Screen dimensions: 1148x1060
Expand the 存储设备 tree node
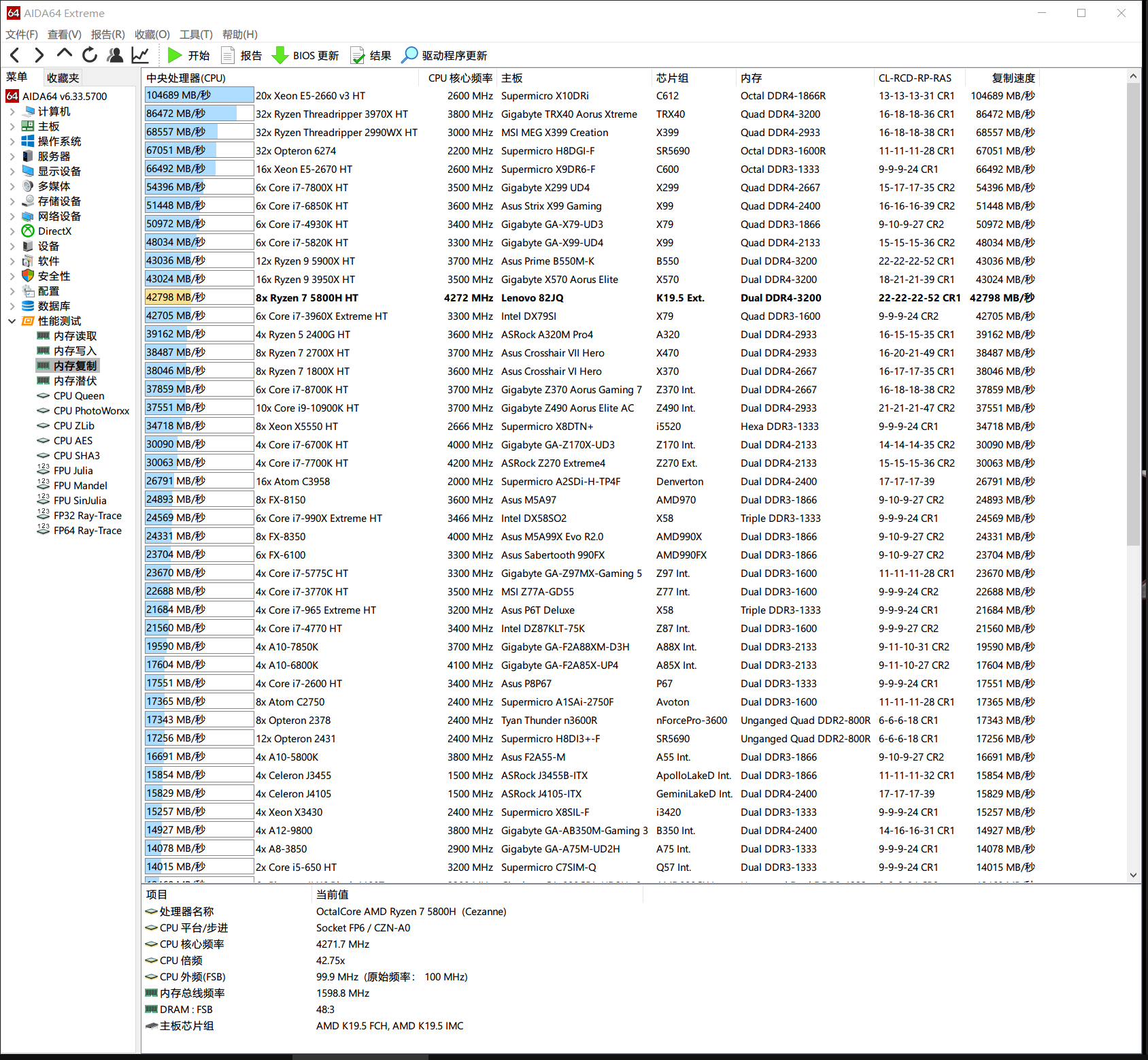tap(12, 201)
